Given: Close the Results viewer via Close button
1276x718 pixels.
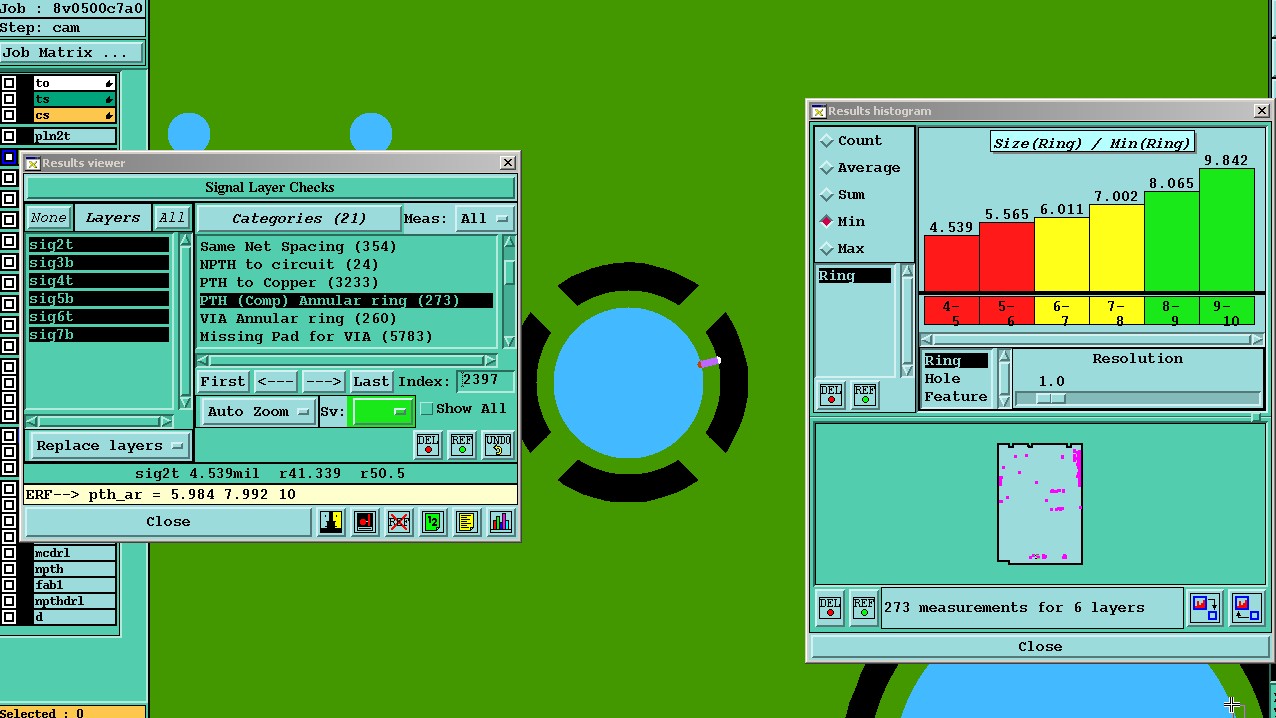Looking at the screenshot, I should pos(168,521).
